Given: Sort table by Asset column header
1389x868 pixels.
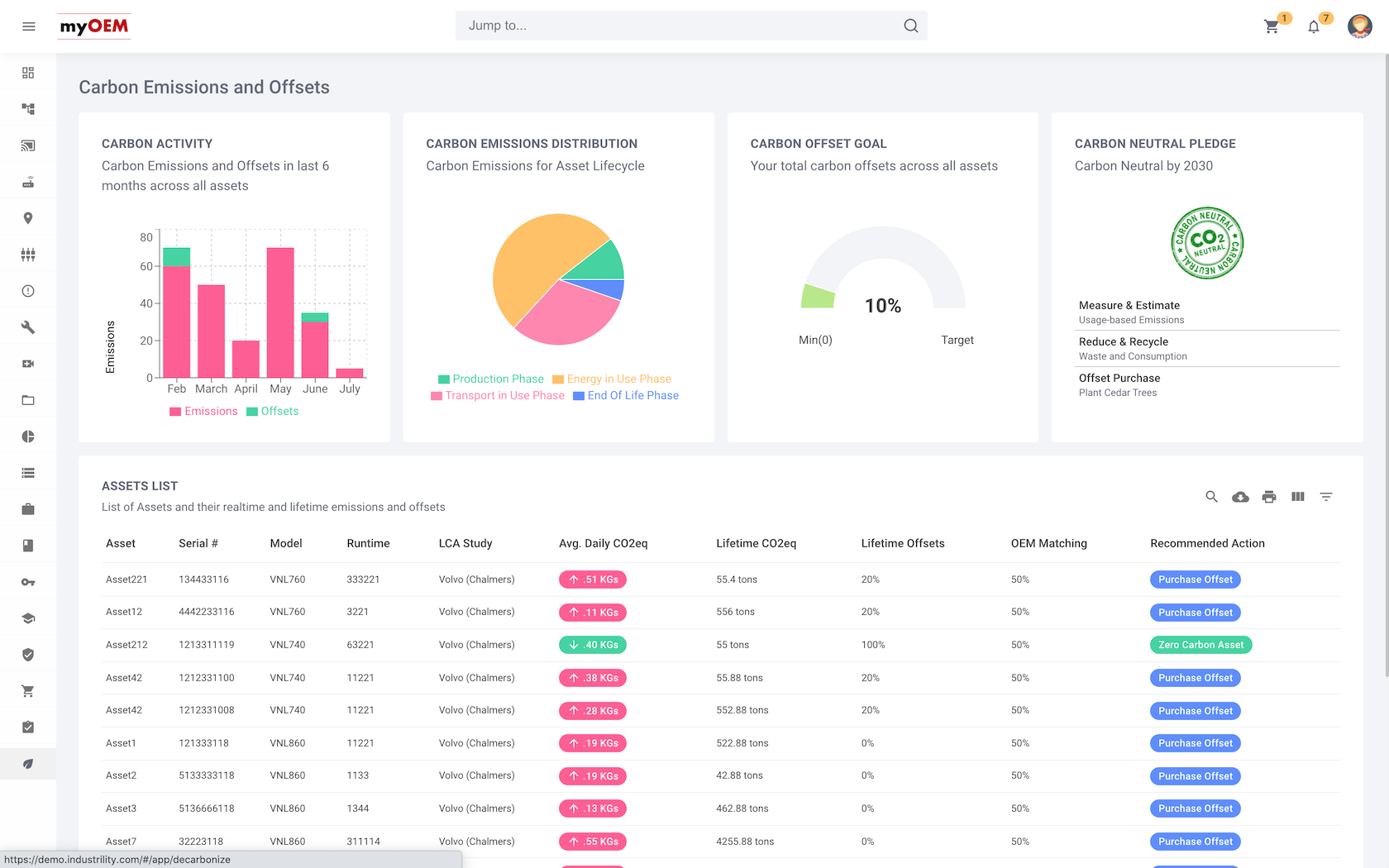Looking at the screenshot, I should pos(121,543).
